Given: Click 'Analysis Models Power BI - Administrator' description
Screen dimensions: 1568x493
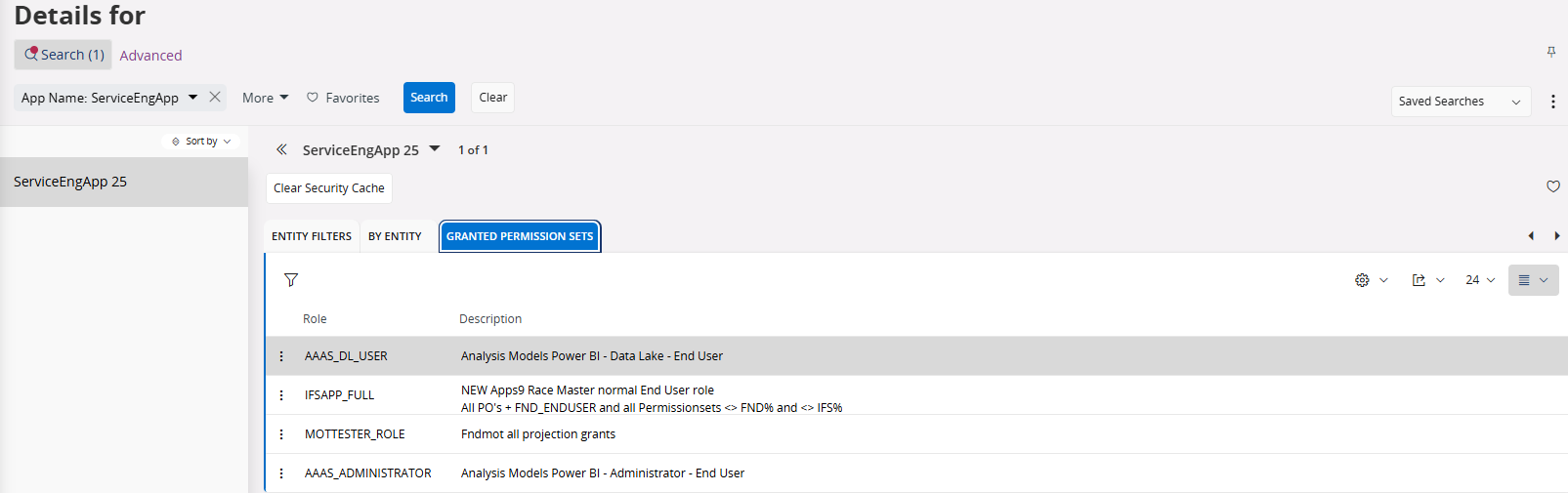Looking at the screenshot, I should 603,473.
